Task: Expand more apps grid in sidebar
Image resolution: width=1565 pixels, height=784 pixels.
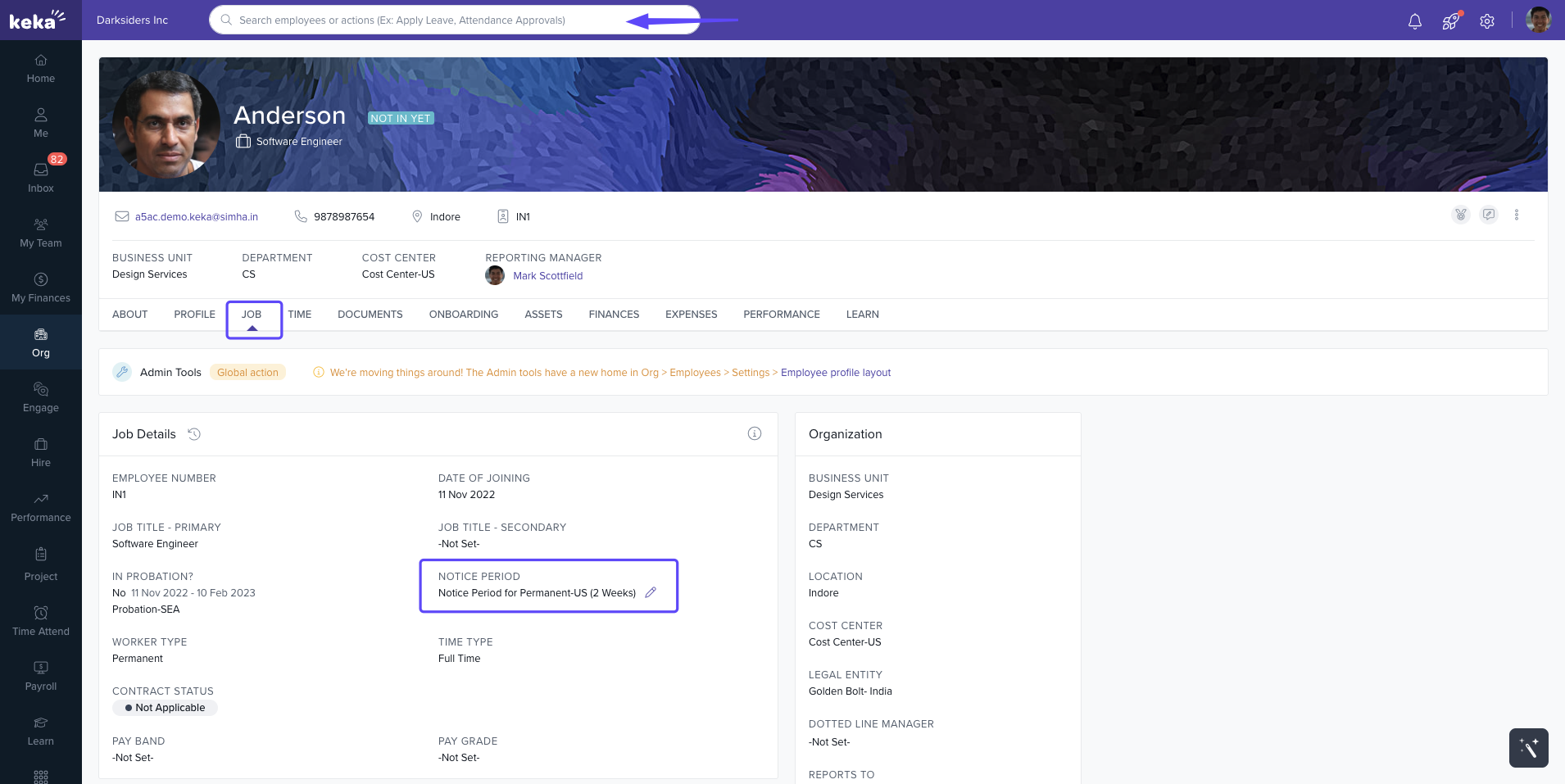Action: pyautogui.click(x=41, y=775)
